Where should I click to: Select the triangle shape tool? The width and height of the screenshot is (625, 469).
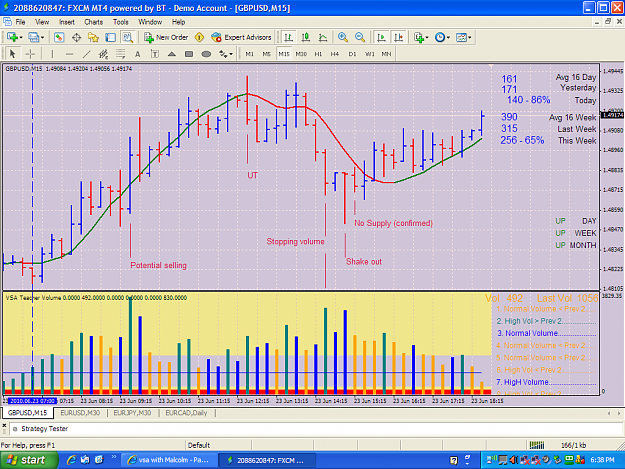[172, 54]
